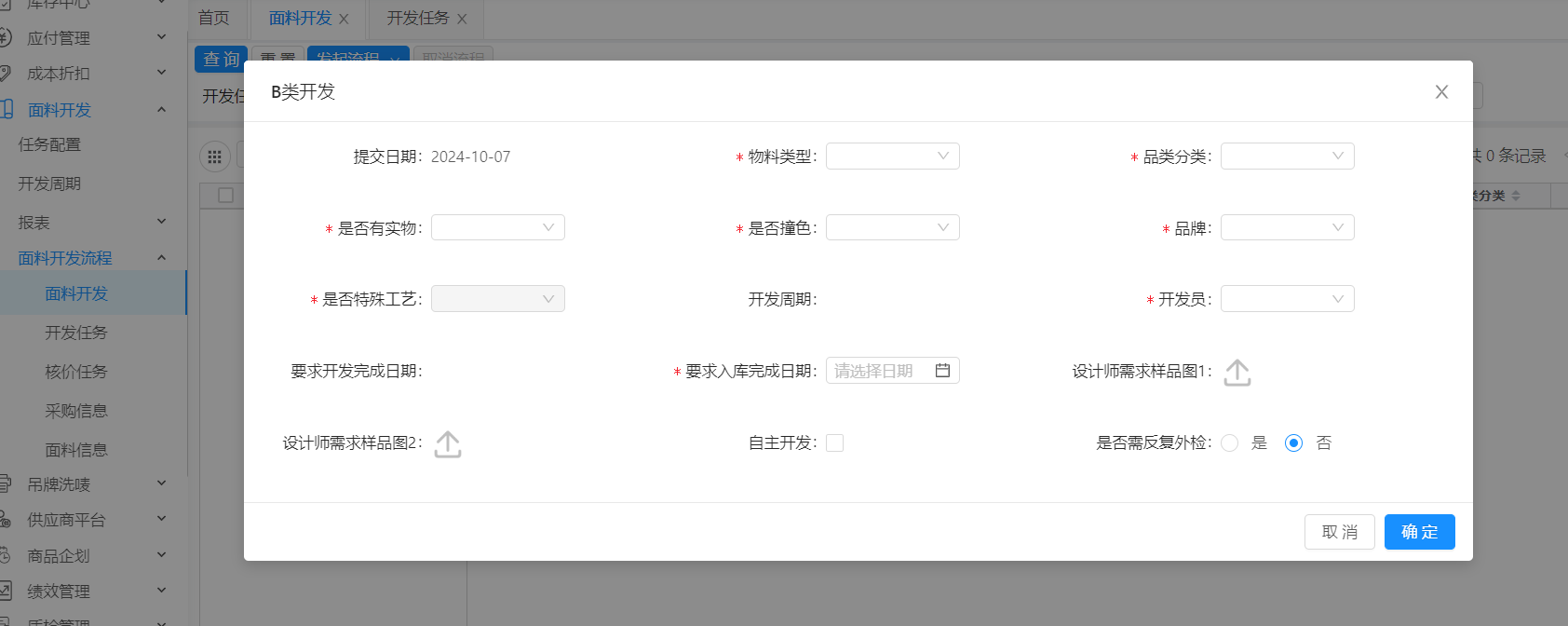Click the 要求入库完成日期 date input field
The image size is (1568, 626).
[879, 371]
